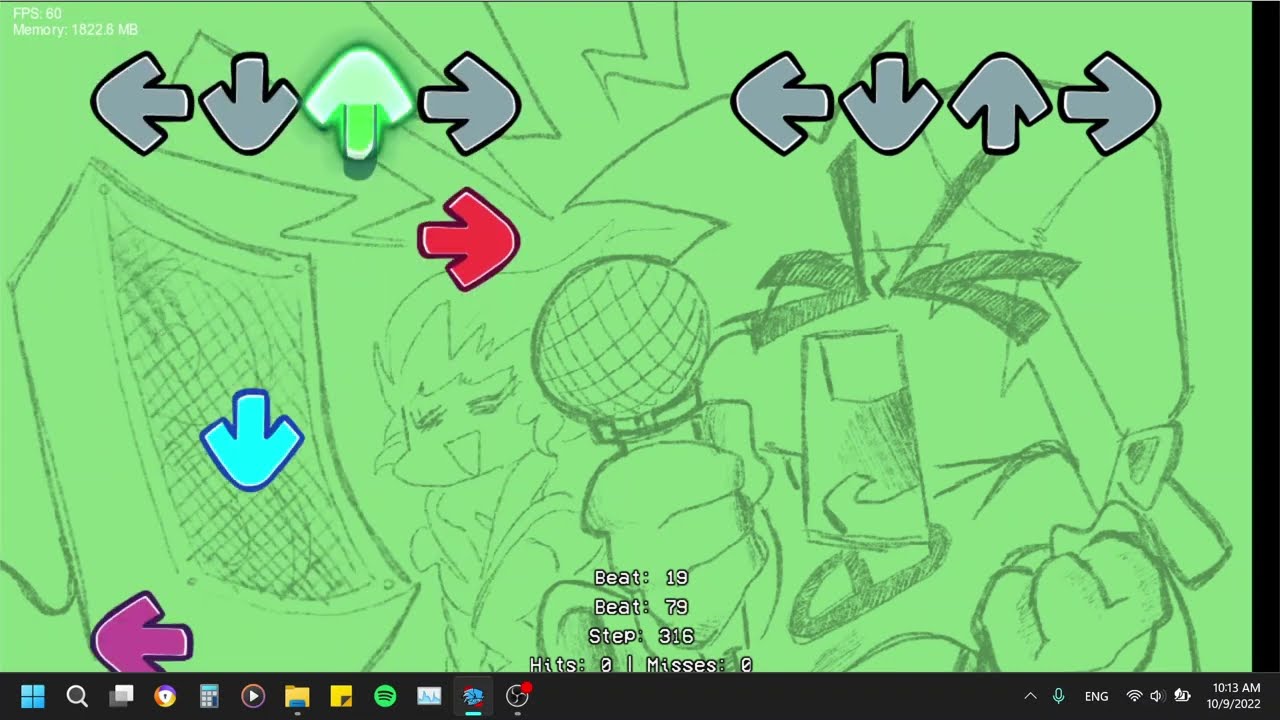Click the FPS: 60 counter
This screenshot has height=720, width=1280.
37,14
